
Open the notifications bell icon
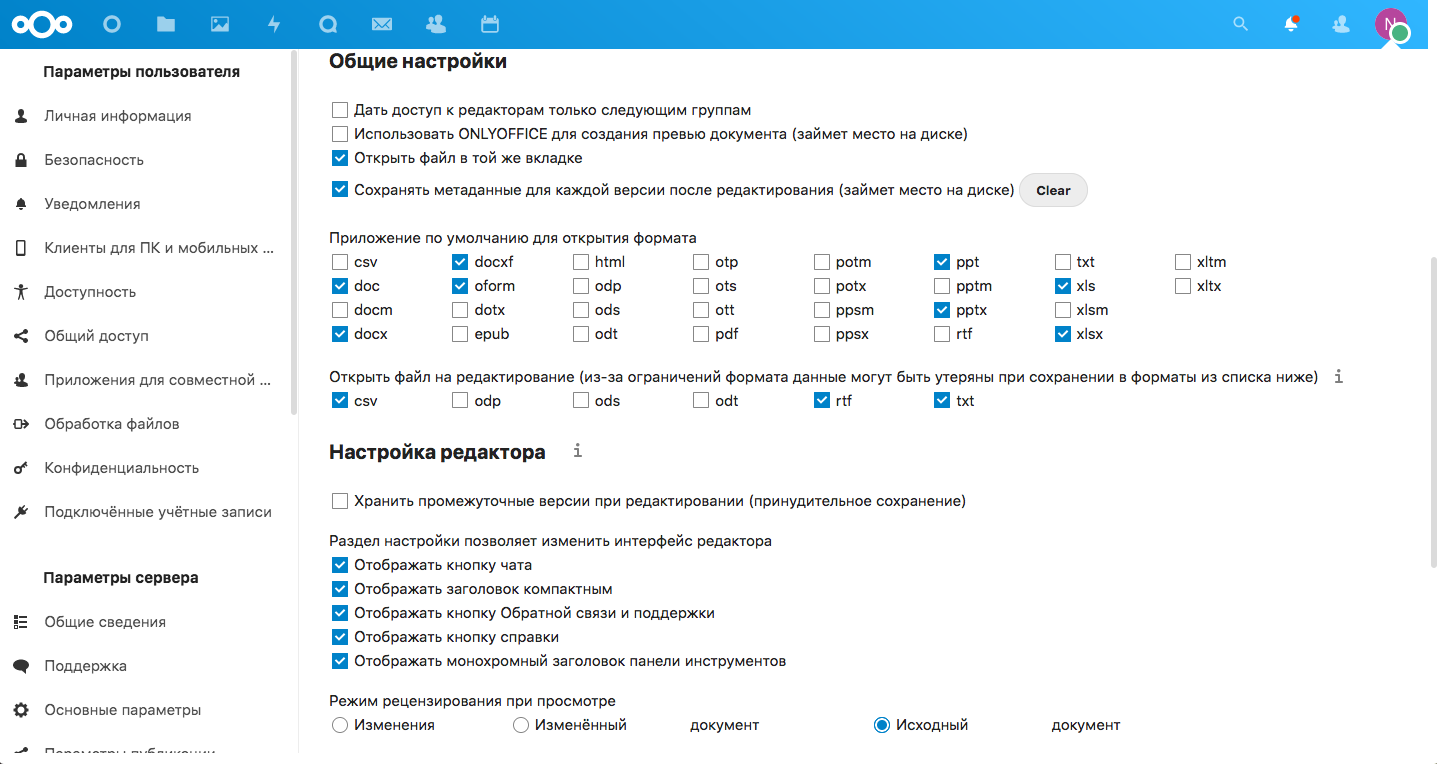pyautogui.click(x=1292, y=24)
